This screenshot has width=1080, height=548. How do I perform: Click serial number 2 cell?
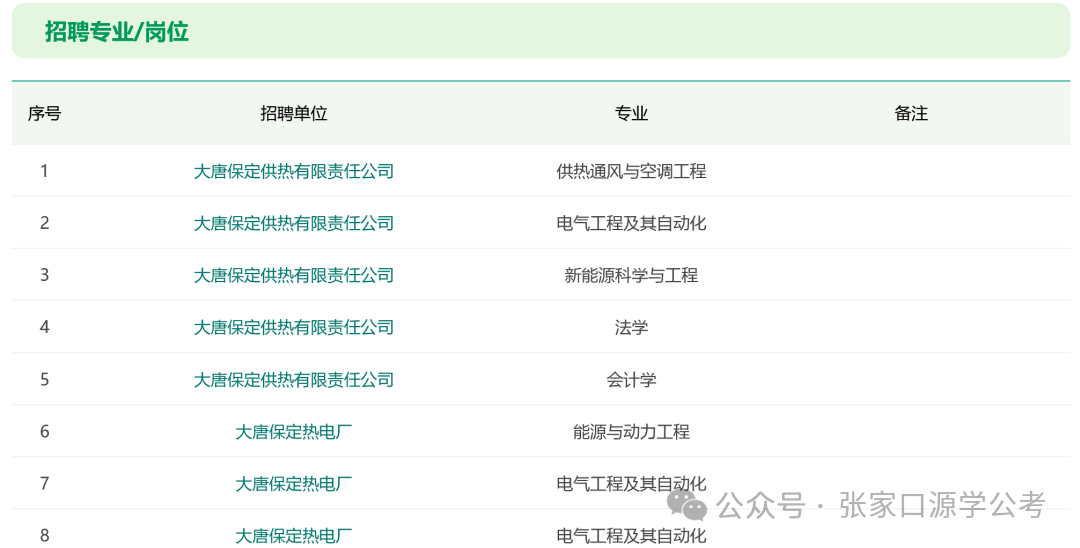(x=44, y=223)
